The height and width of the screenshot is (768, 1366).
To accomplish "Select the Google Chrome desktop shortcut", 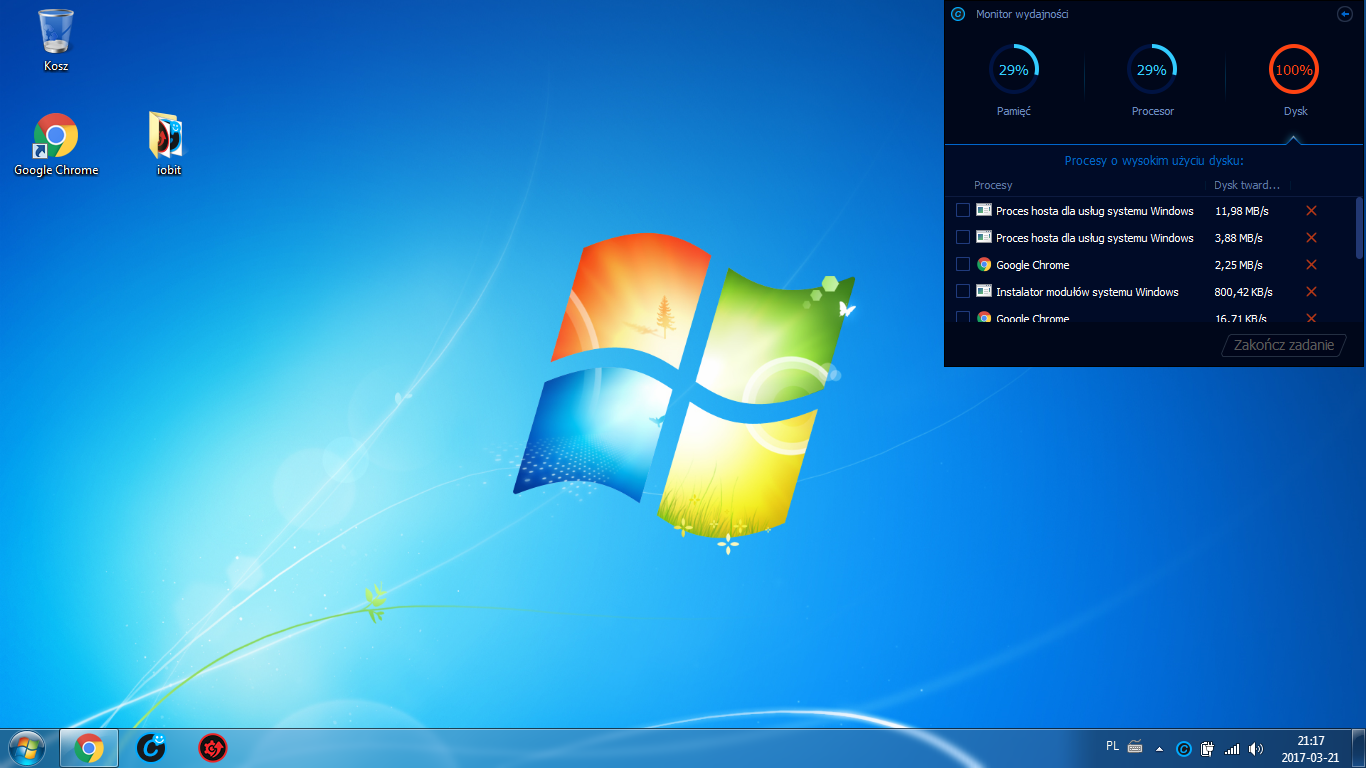I will coord(56,145).
